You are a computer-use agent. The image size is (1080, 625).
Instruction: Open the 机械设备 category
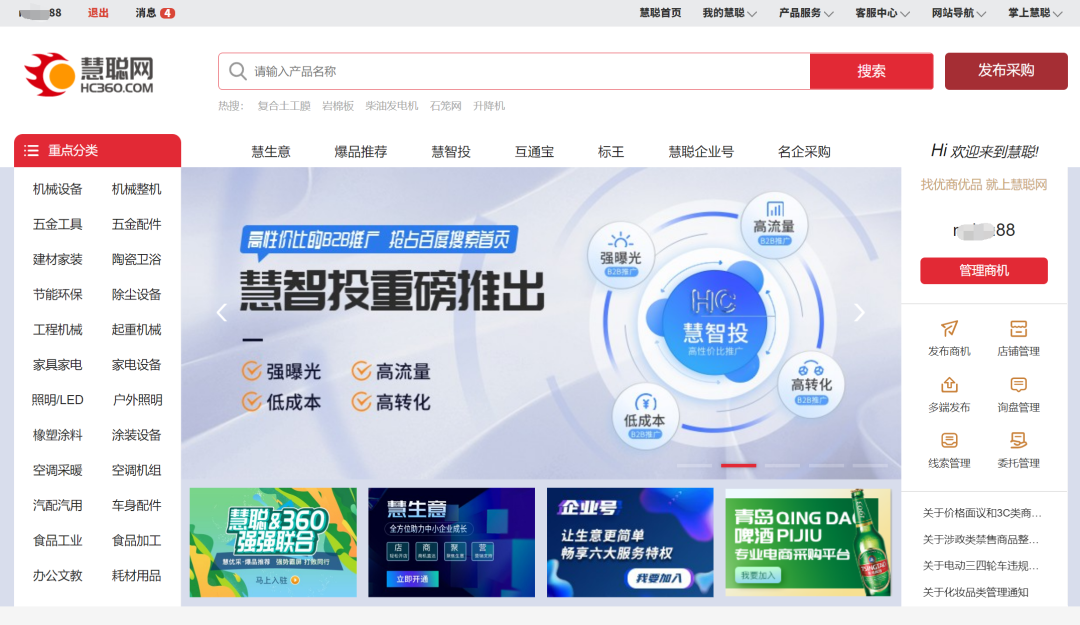[58, 189]
